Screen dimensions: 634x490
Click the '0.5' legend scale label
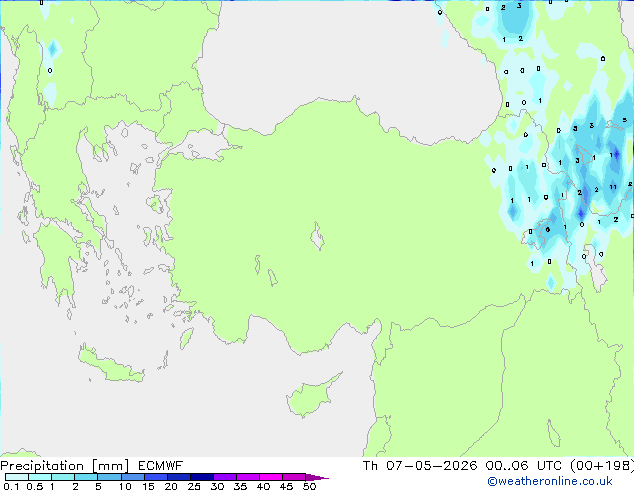pyautogui.click(x=34, y=486)
